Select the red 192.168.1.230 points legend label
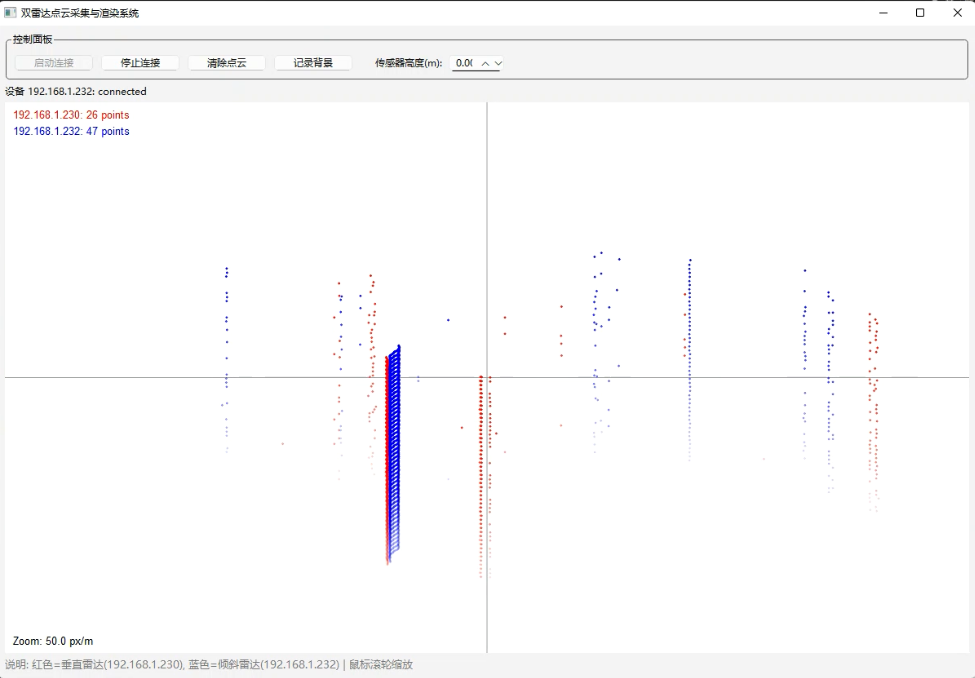975x678 pixels. click(71, 115)
